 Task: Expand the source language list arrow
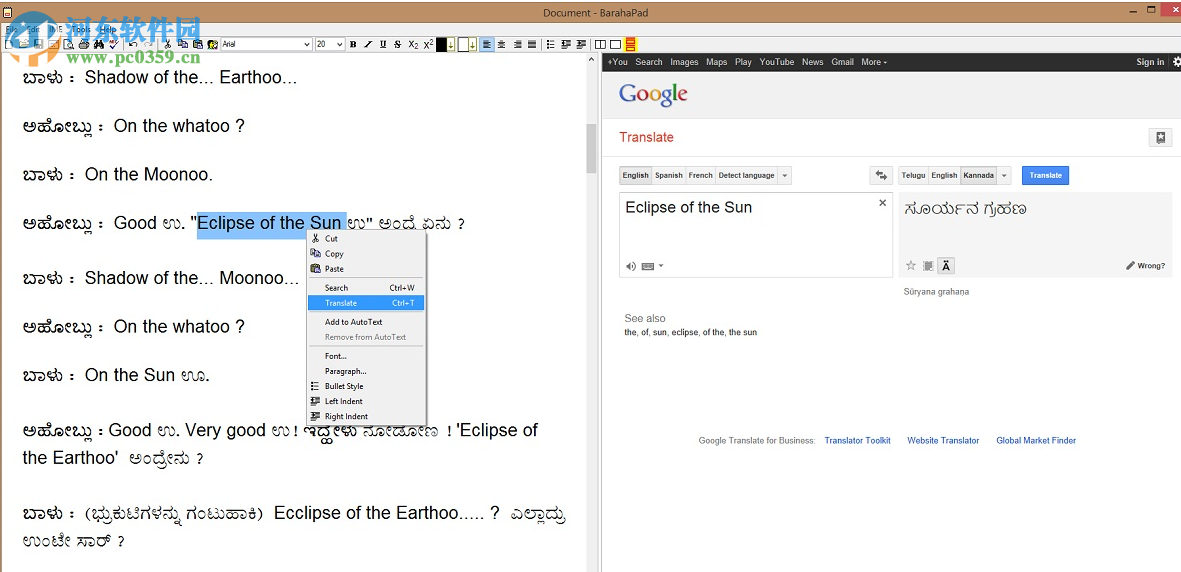point(785,176)
